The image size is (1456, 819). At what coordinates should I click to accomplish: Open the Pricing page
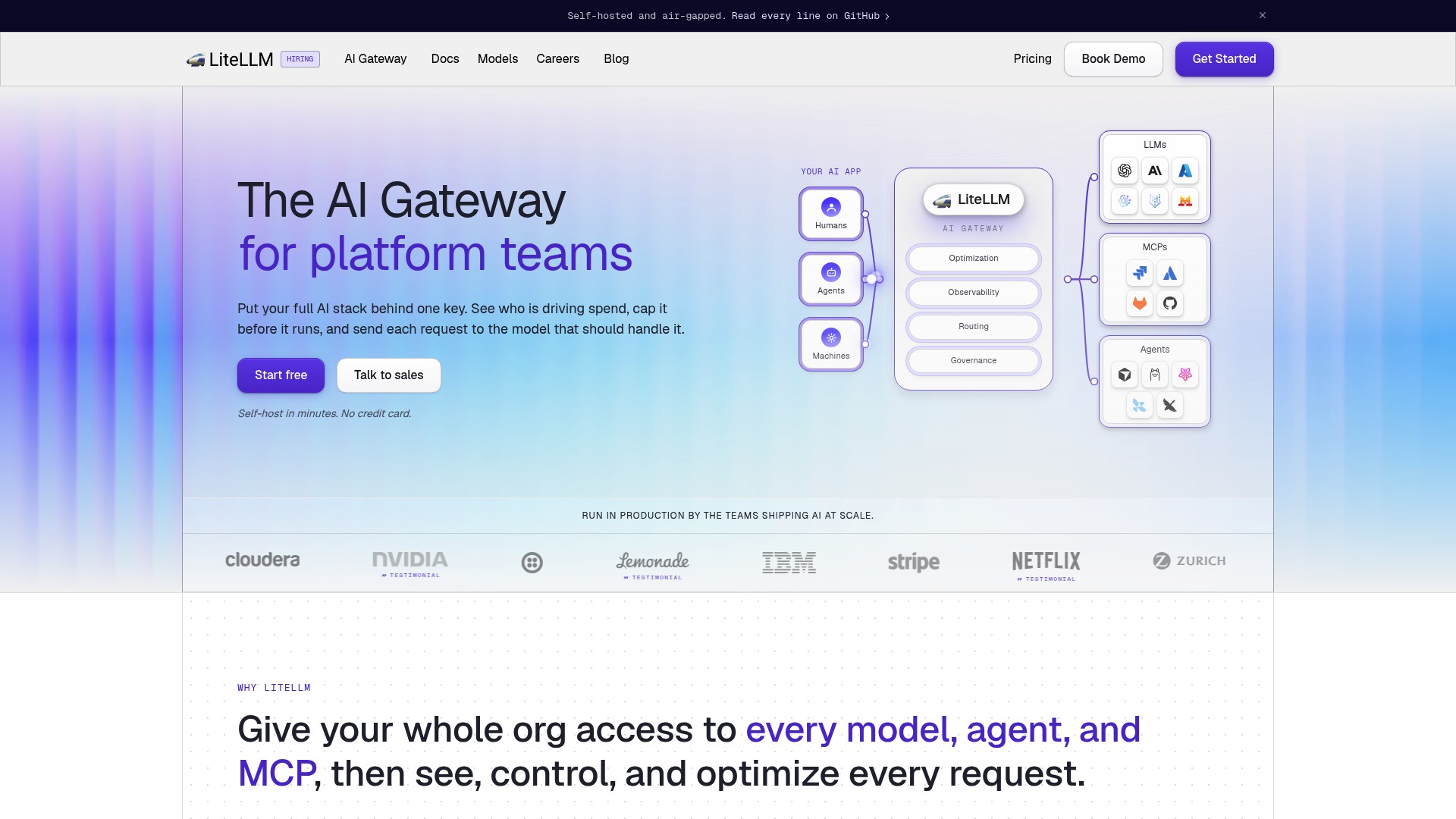pyautogui.click(x=1032, y=59)
